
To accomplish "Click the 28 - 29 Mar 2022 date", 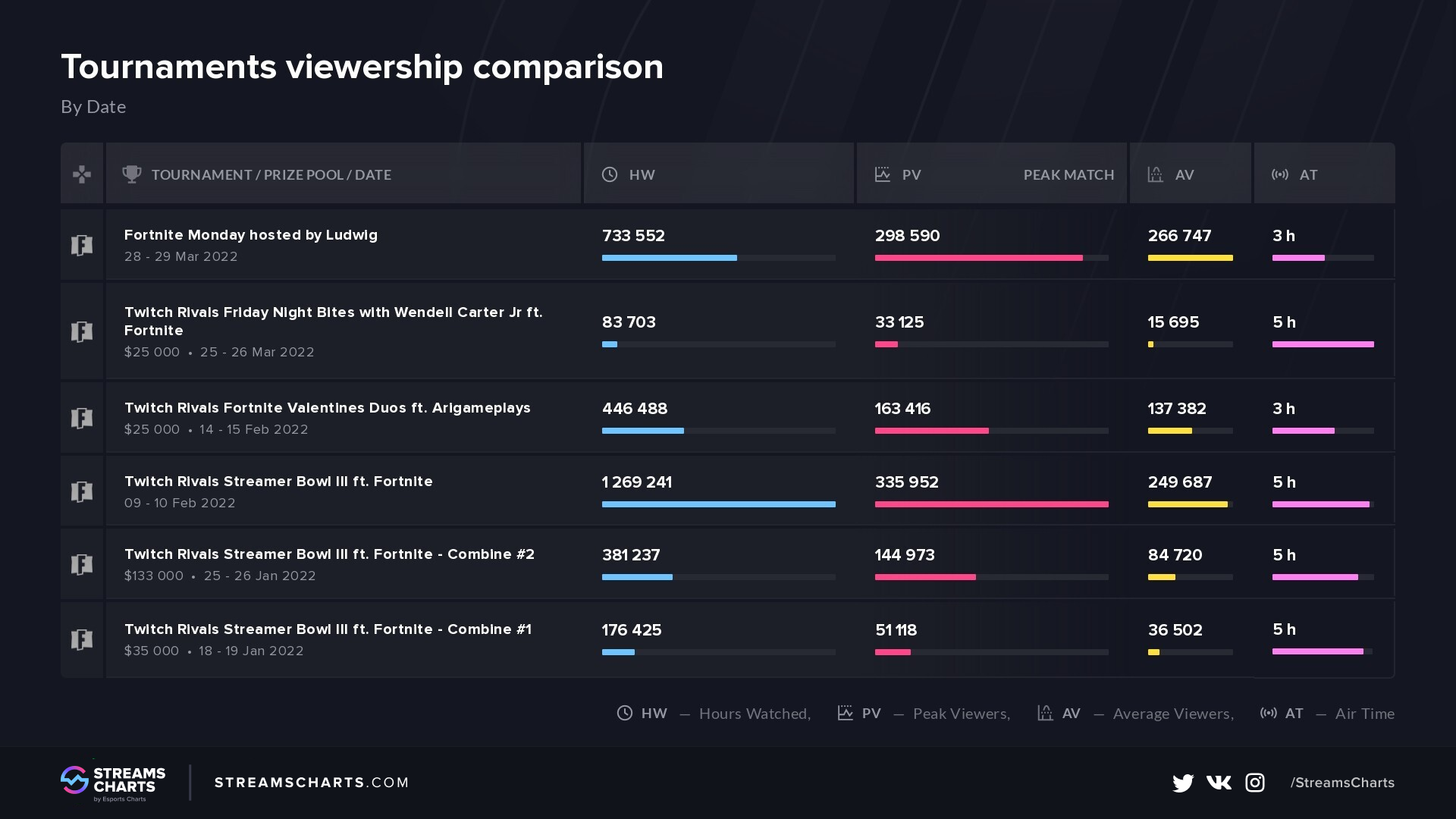I will point(181,256).
